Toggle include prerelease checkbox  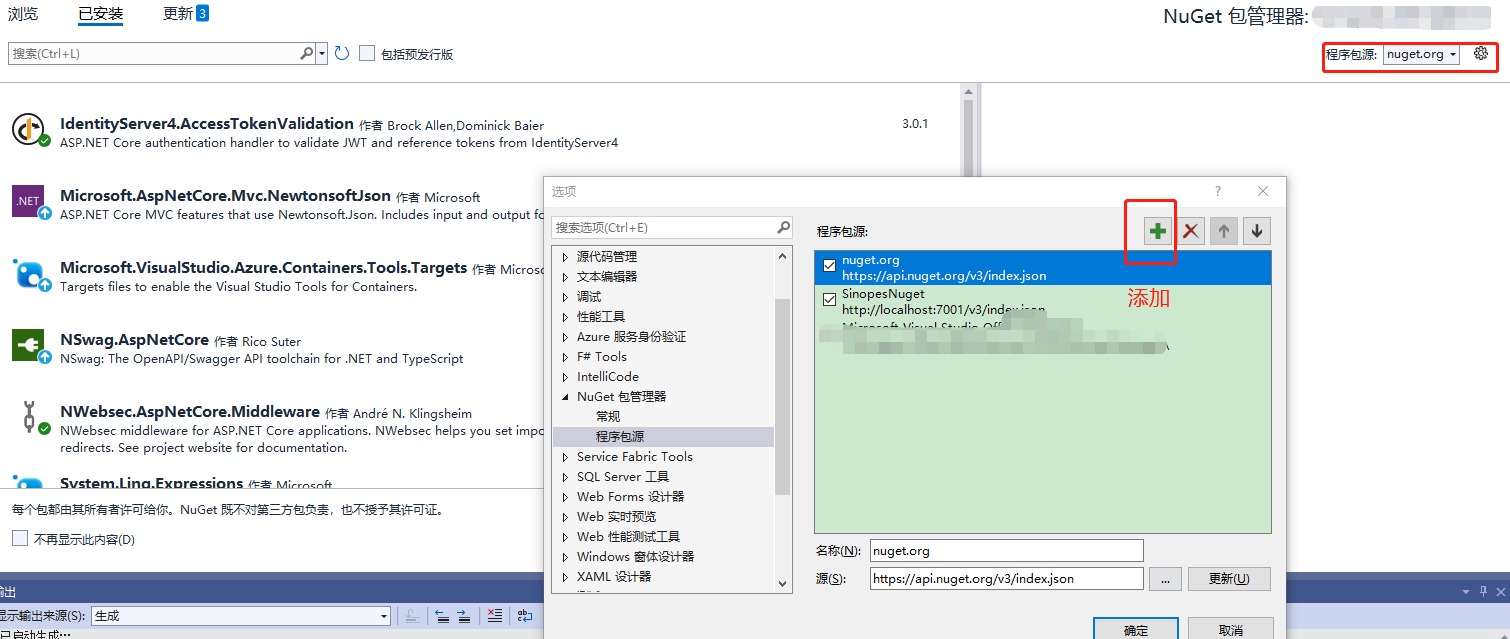pos(367,53)
